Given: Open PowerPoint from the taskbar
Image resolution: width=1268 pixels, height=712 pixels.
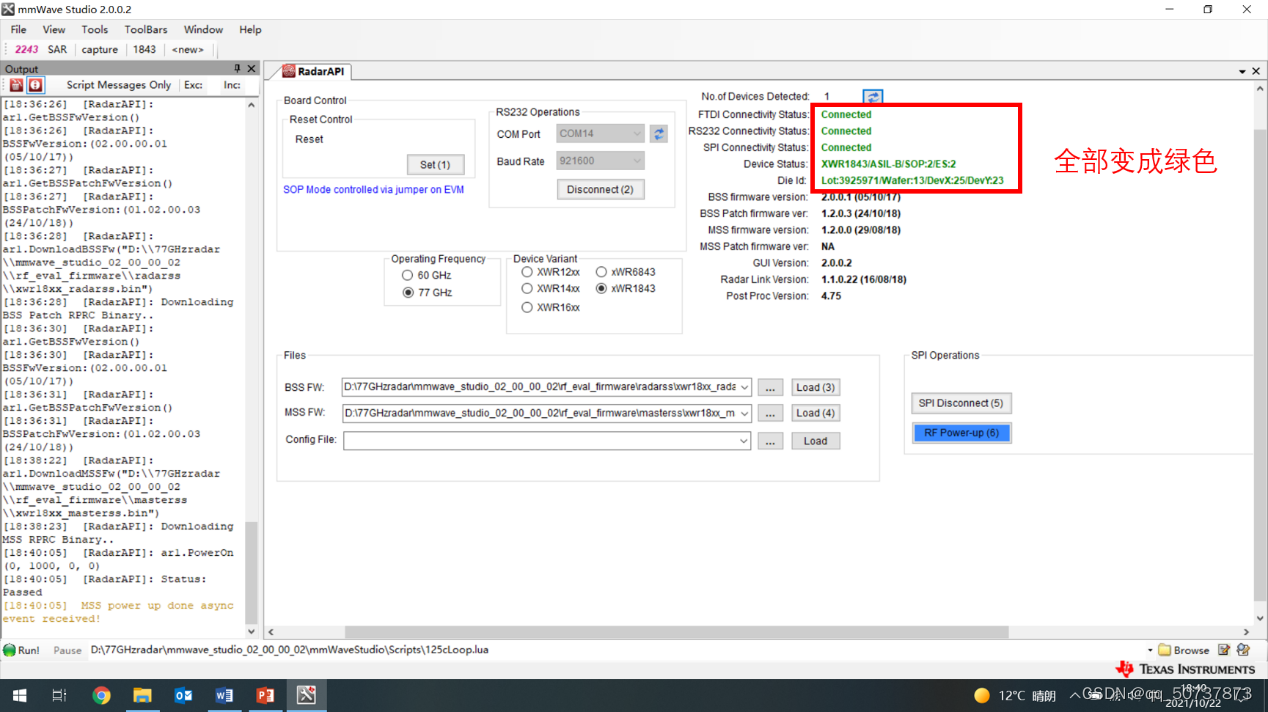Looking at the screenshot, I should tap(265, 695).
